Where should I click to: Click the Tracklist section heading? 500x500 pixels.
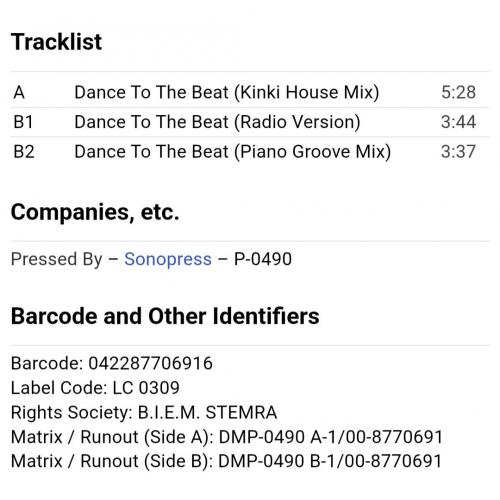(x=56, y=42)
